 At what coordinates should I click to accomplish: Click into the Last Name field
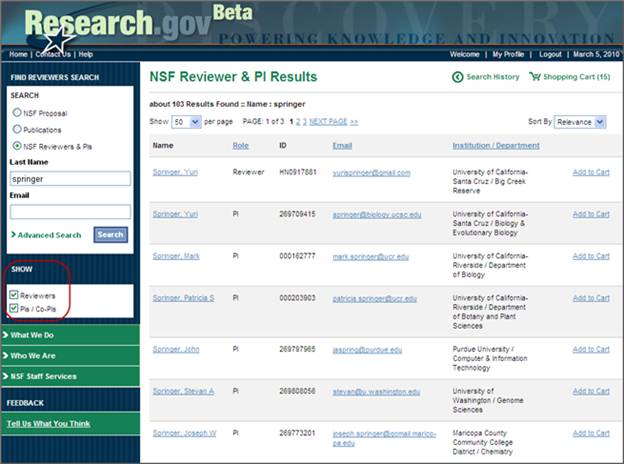pyautogui.click(x=70, y=179)
